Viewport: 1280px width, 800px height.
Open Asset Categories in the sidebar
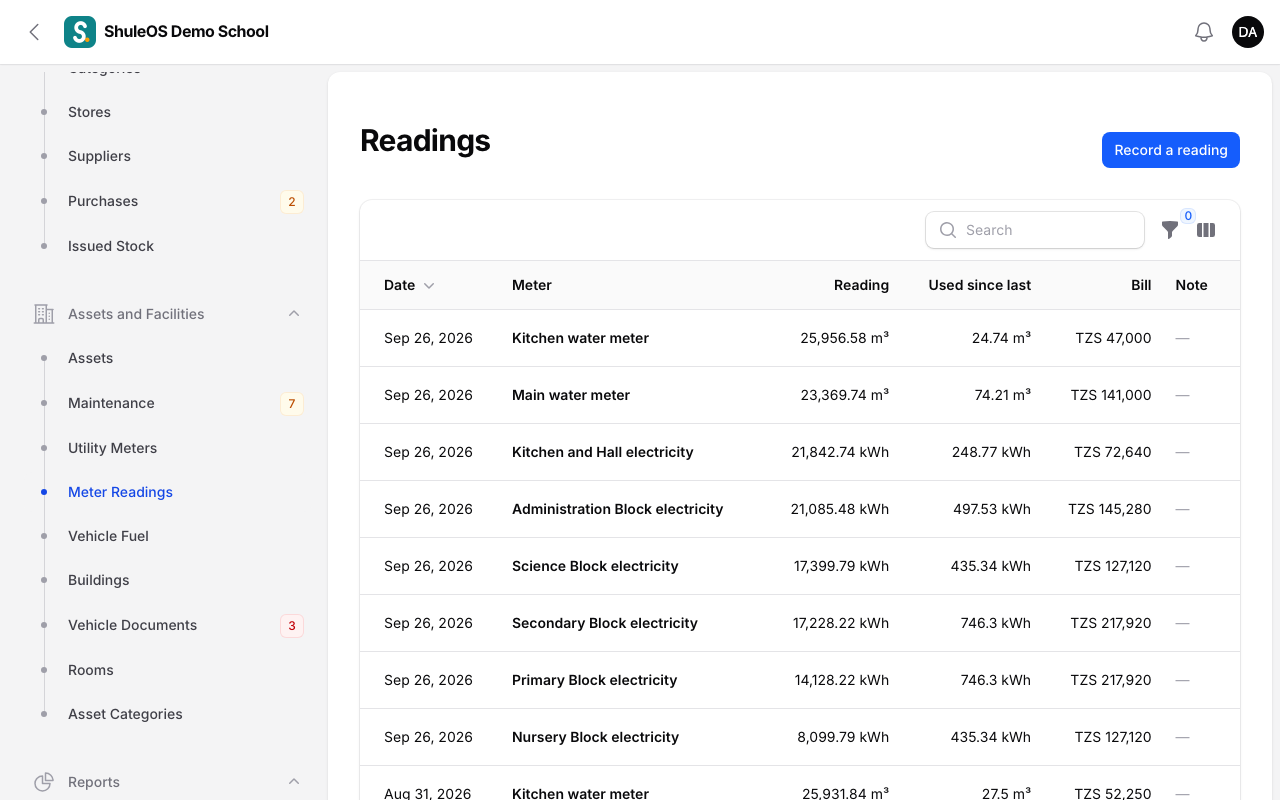125,714
